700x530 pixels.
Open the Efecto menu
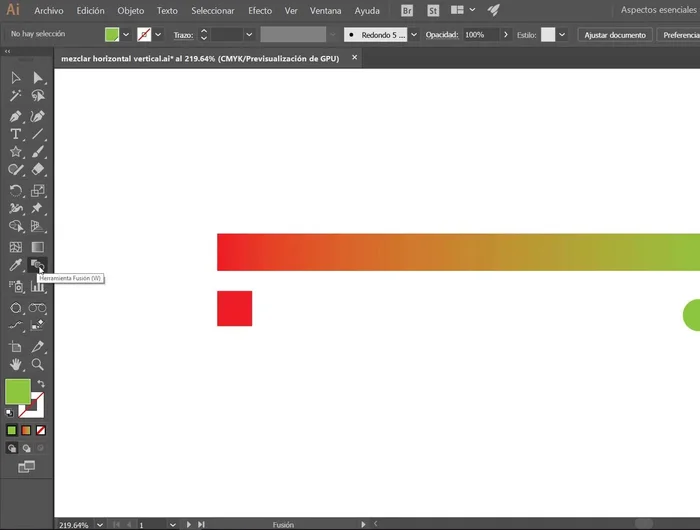pyautogui.click(x=259, y=10)
